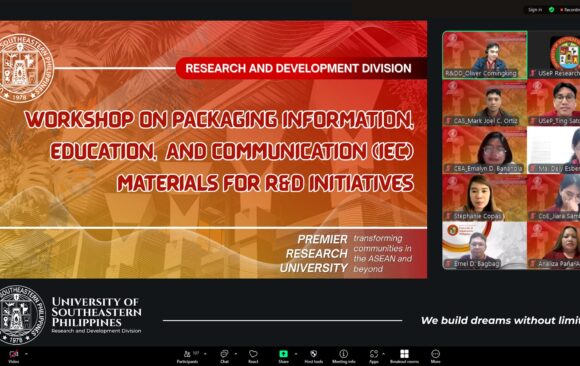Select CoE_Jiara video tile
The height and width of the screenshot is (366, 580).
(x=554, y=198)
